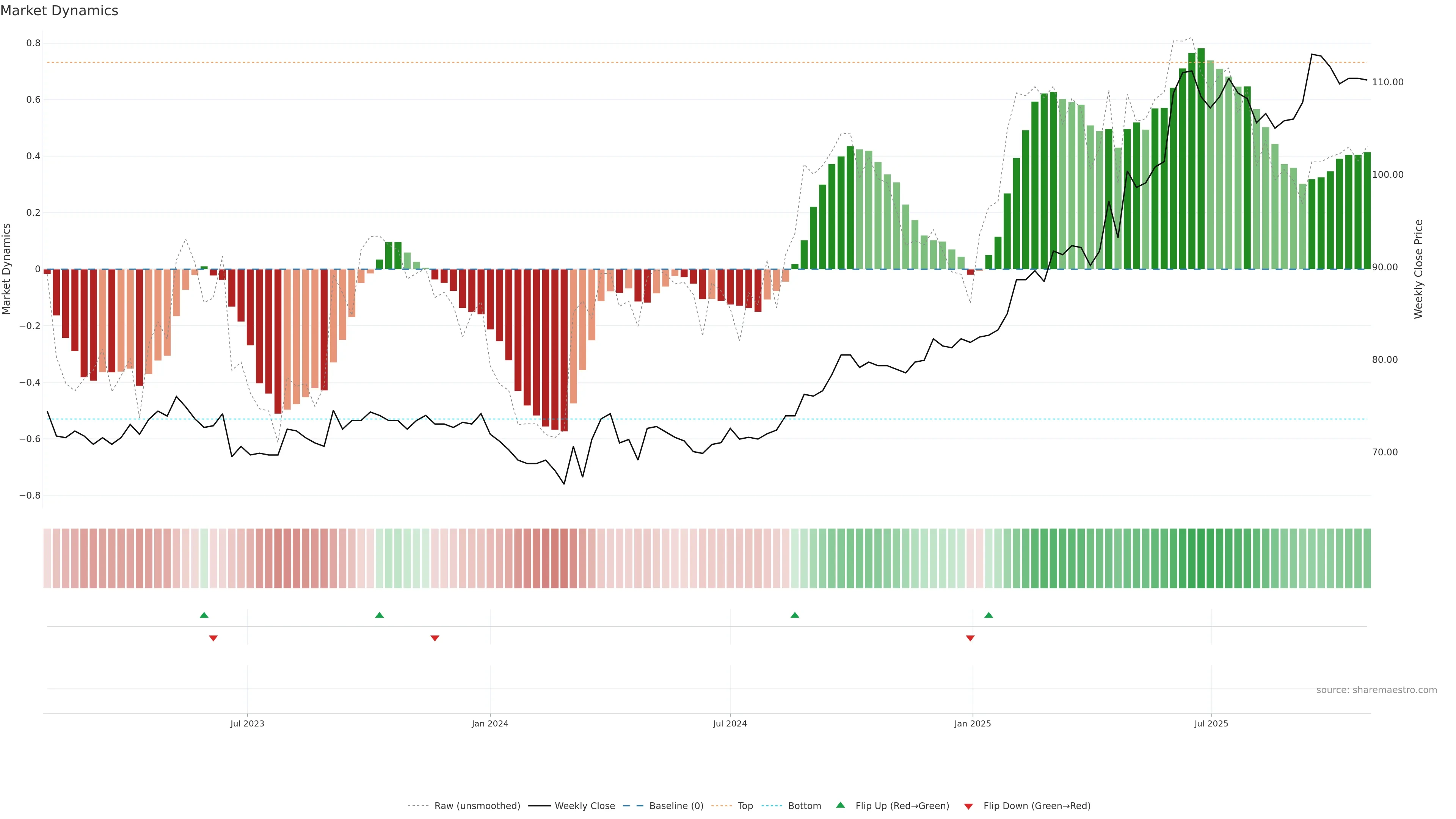Click the Flip Up legend triangle icon

841,805
